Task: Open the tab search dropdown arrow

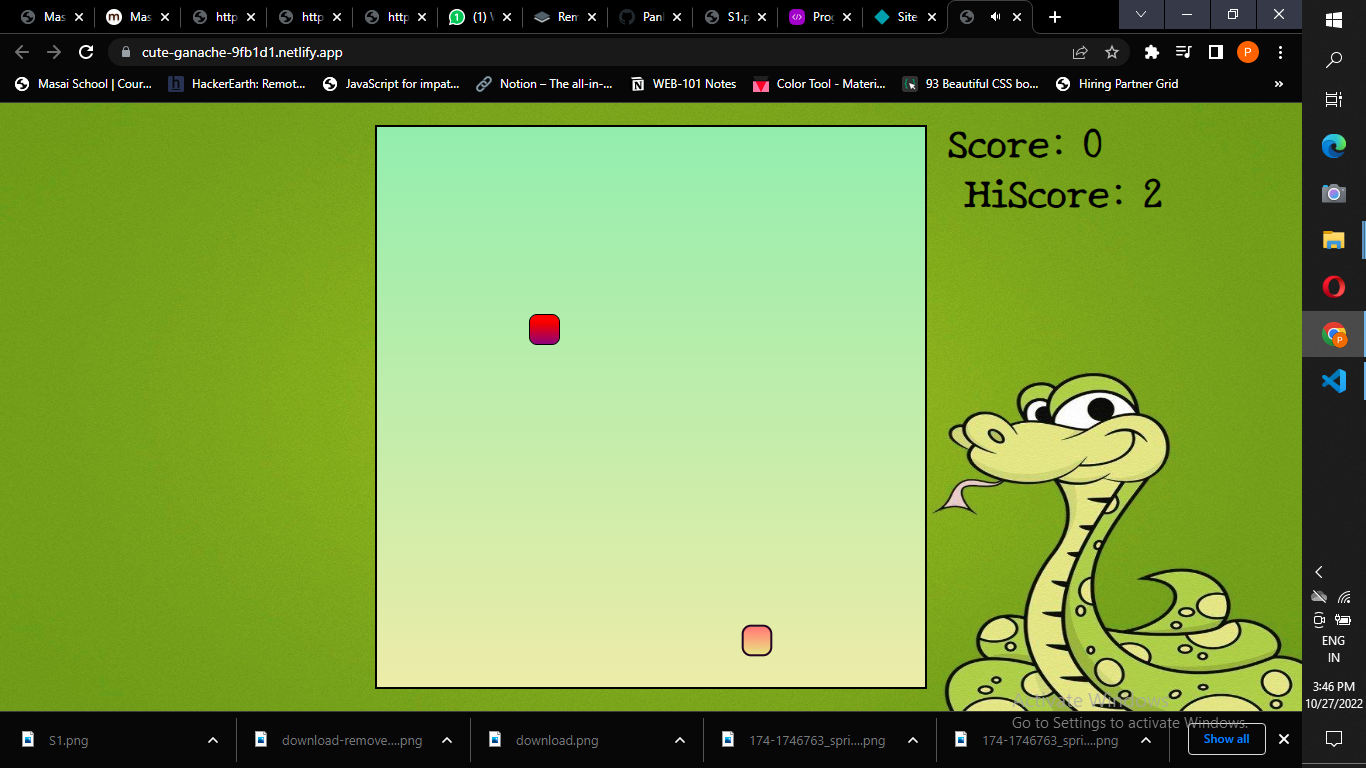Action: pyautogui.click(x=1141, y=15)
